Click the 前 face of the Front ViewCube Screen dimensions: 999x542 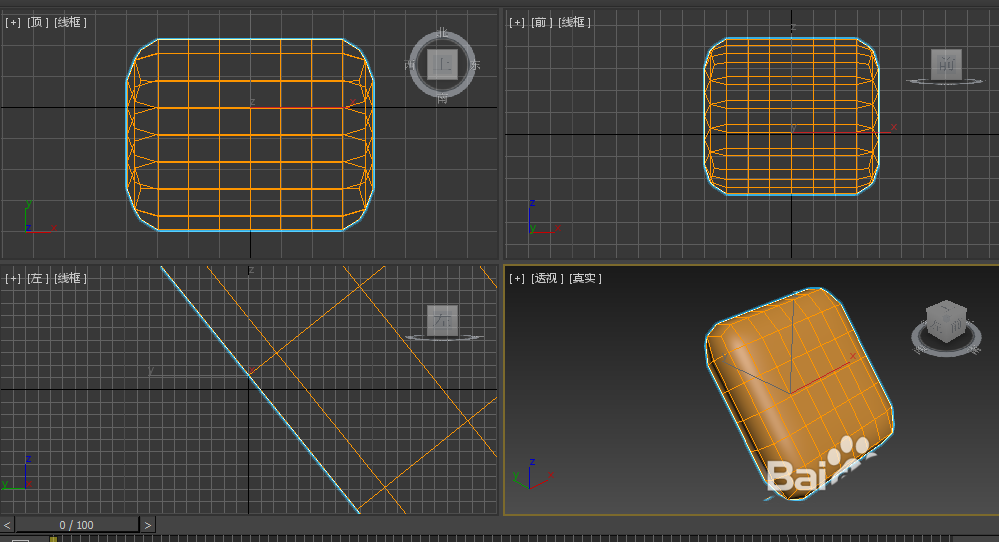[946, 64]
